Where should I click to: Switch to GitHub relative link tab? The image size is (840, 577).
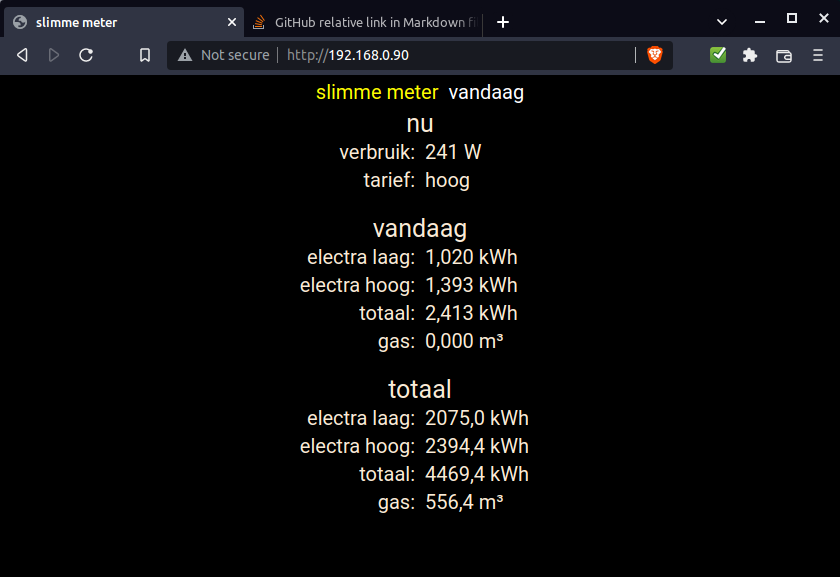click(365, 22)
